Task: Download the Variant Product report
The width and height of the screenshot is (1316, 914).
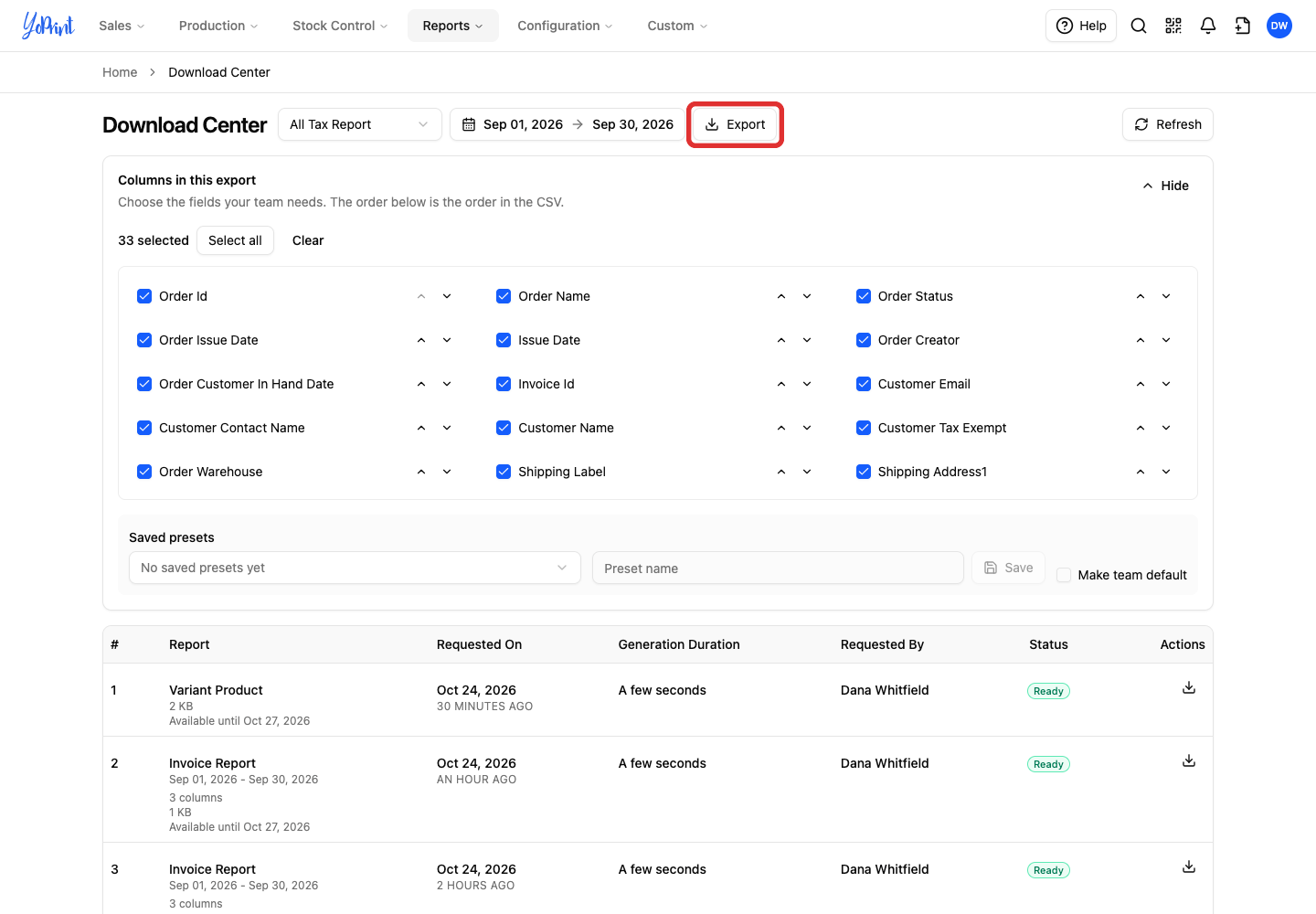Action: [1189, 687]
